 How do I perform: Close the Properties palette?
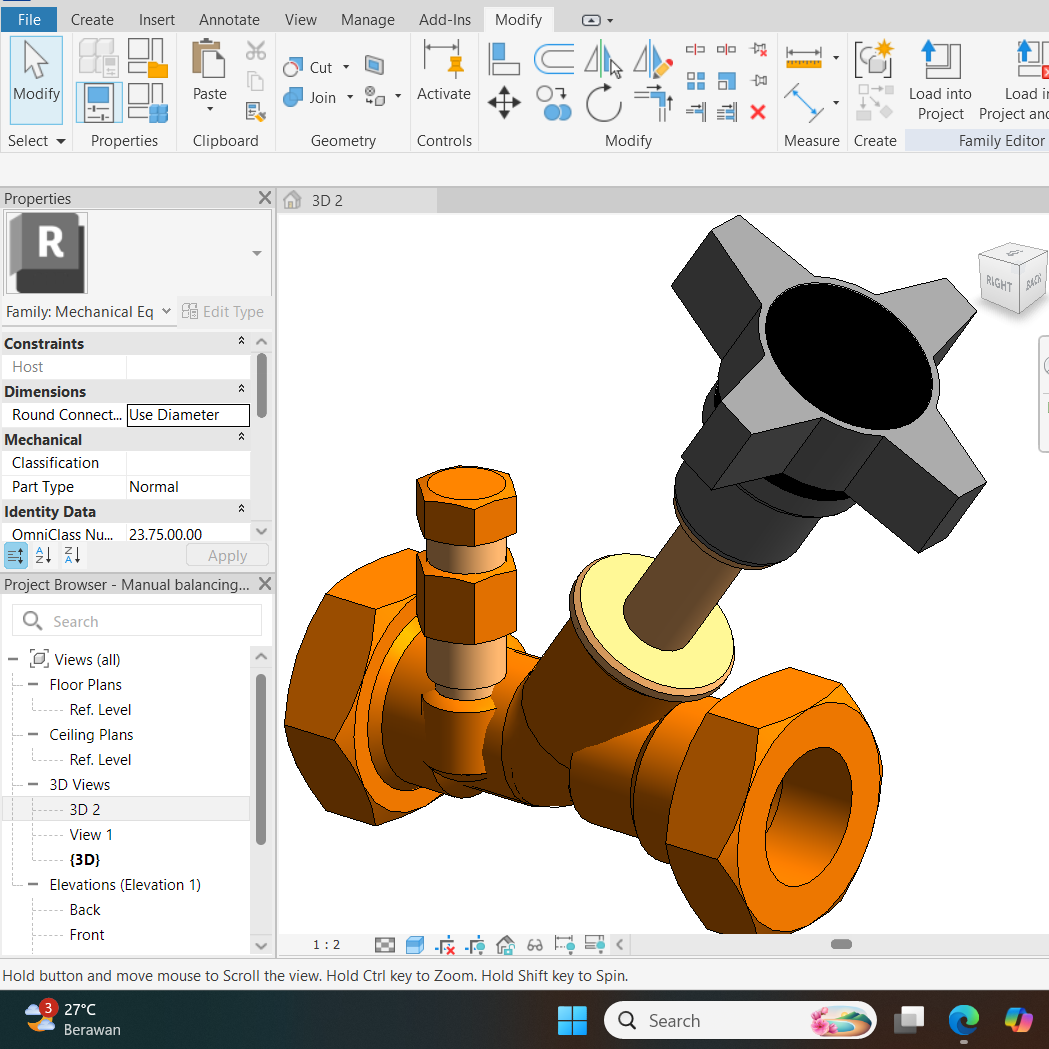(x=265, y=198)
